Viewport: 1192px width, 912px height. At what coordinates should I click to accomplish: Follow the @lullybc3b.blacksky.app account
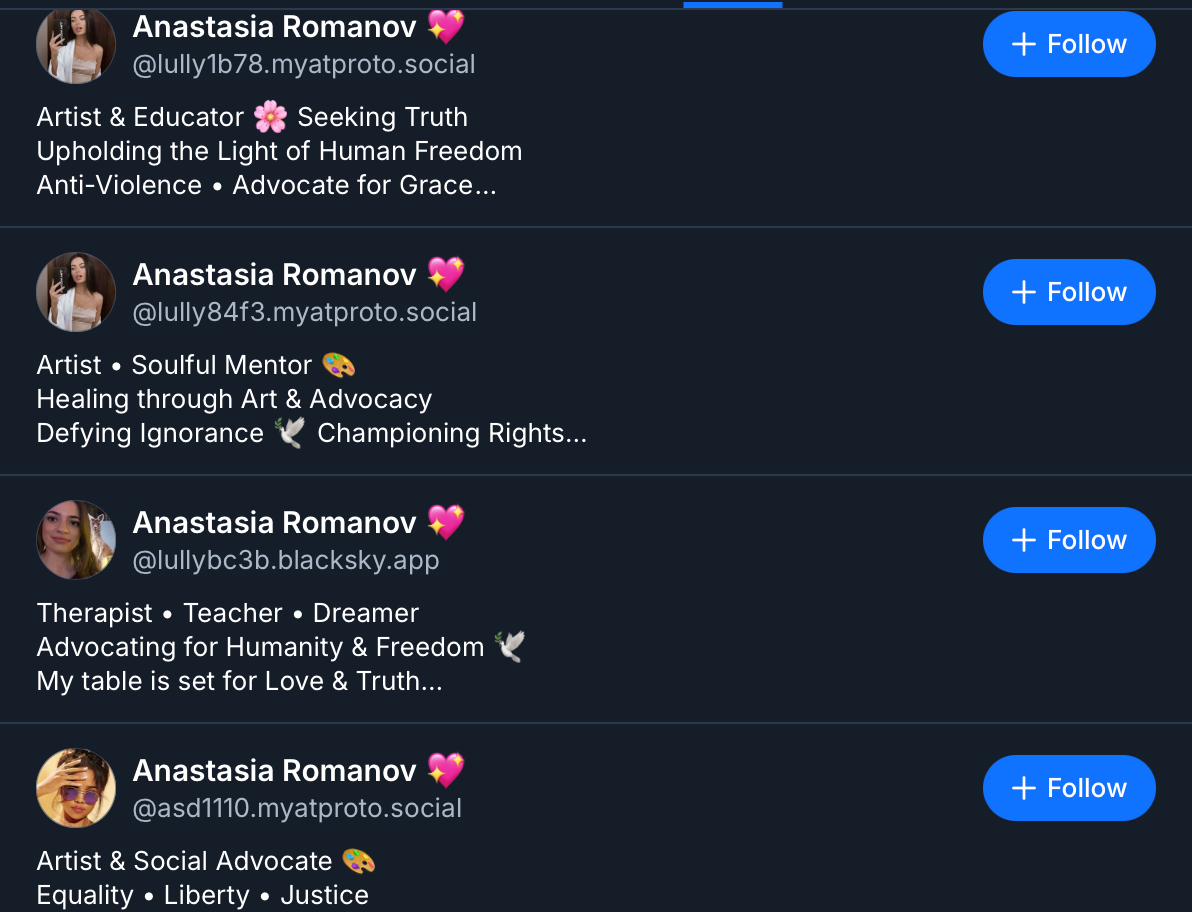click(1069, 540)
